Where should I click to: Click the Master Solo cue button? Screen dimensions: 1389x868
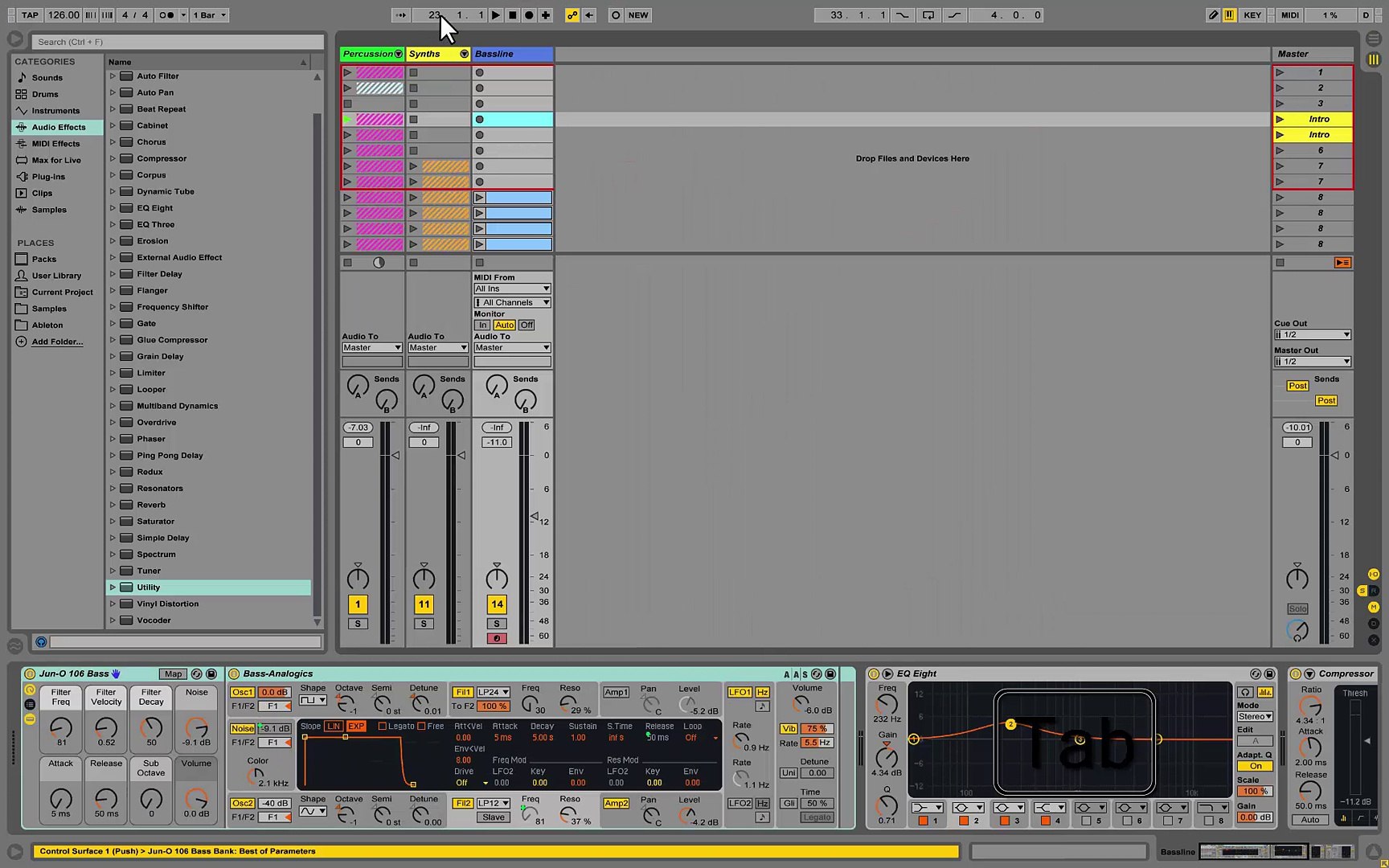[1297, 609]
